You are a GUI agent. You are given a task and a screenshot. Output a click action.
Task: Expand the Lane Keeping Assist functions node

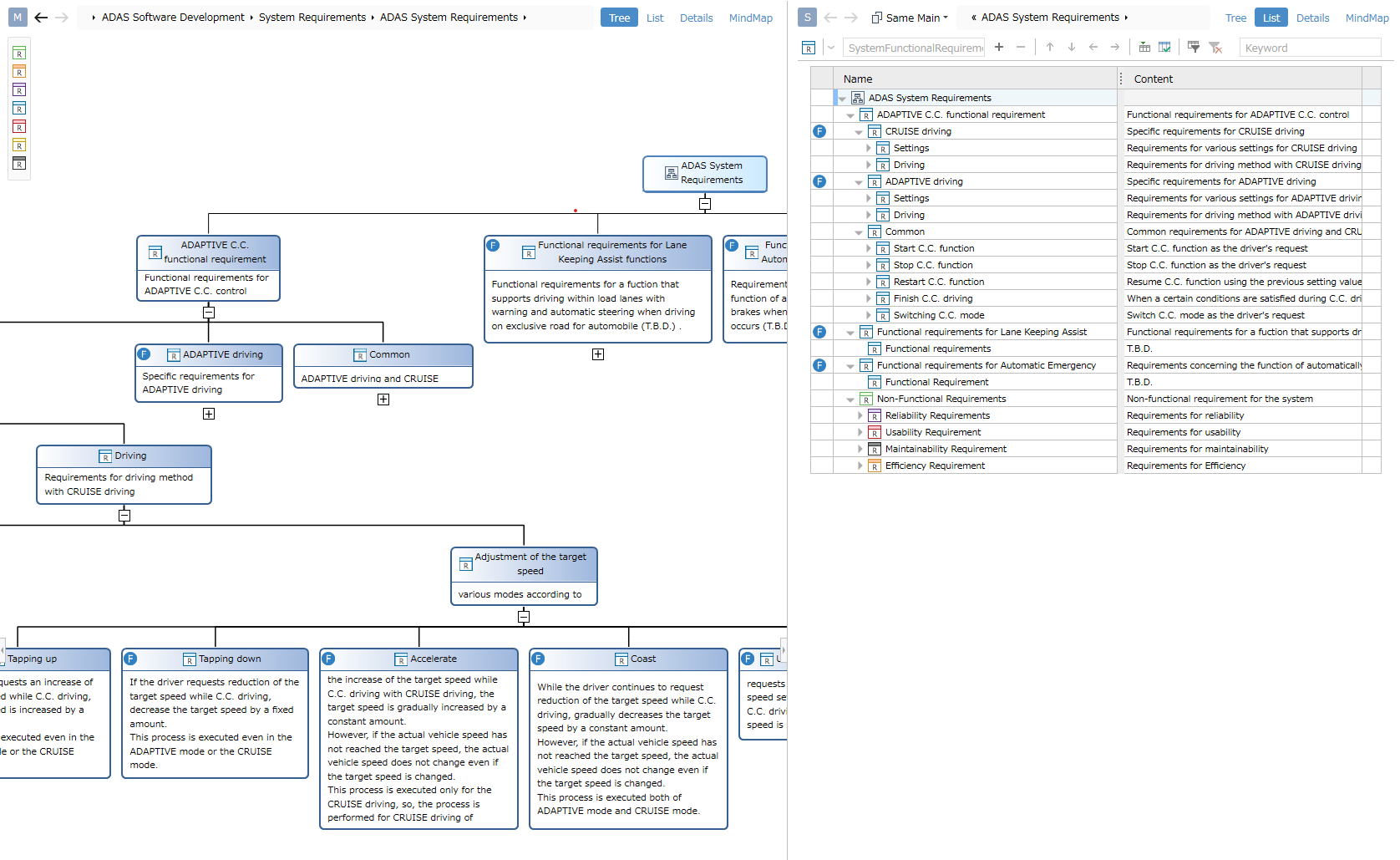click(x=598, y=354)
